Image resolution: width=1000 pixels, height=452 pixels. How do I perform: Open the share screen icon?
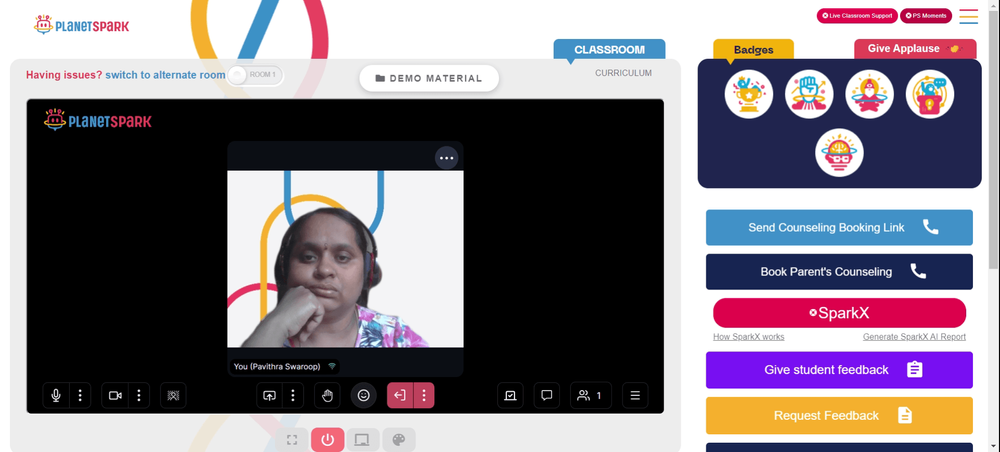point(269,395)
